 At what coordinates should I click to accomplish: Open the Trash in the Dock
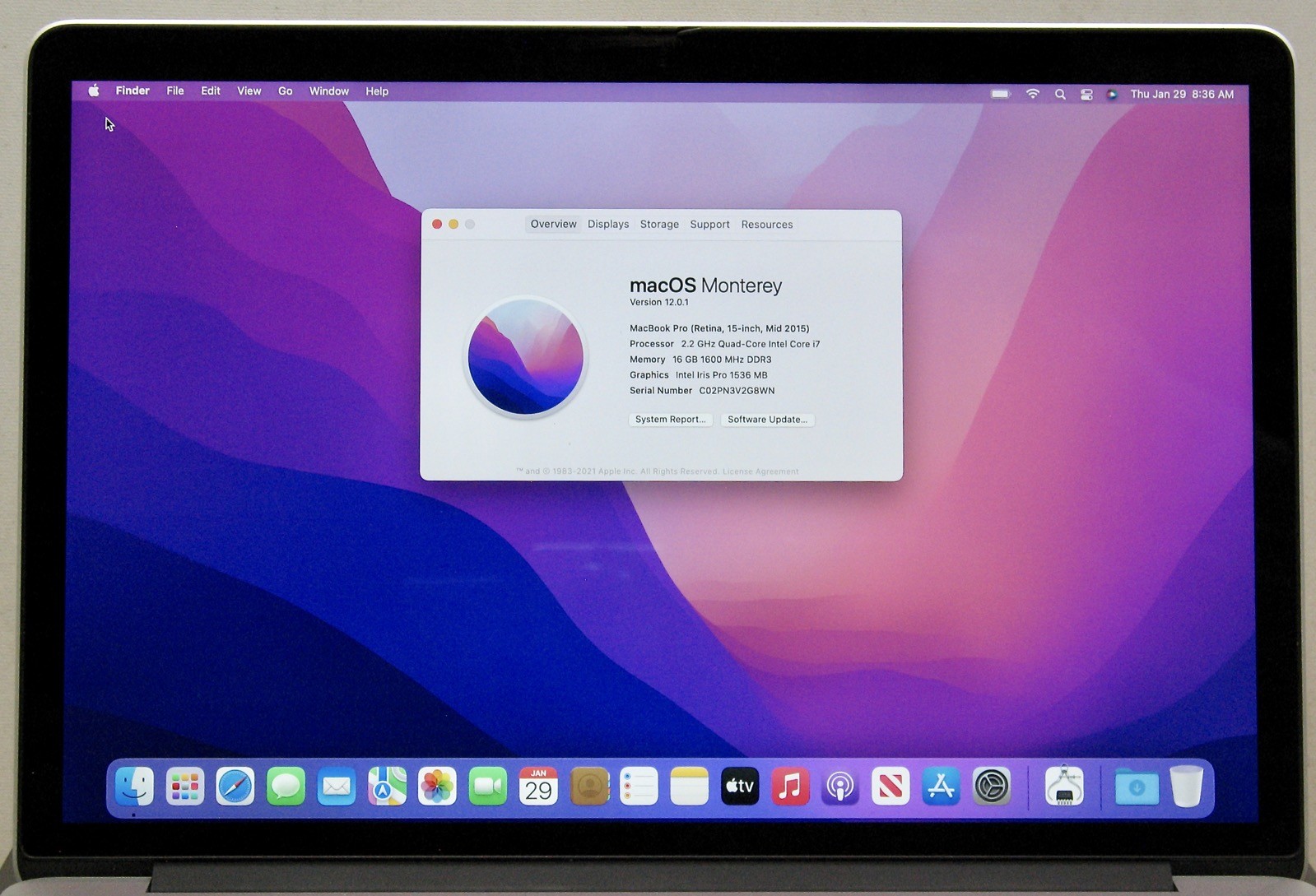[x=1187, y=787]
